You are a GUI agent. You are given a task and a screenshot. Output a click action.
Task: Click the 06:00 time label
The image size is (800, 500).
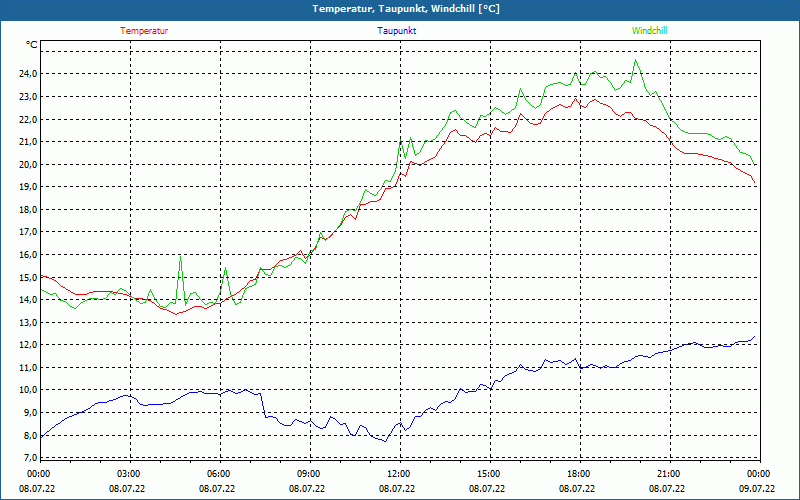[x=218, y=474]
